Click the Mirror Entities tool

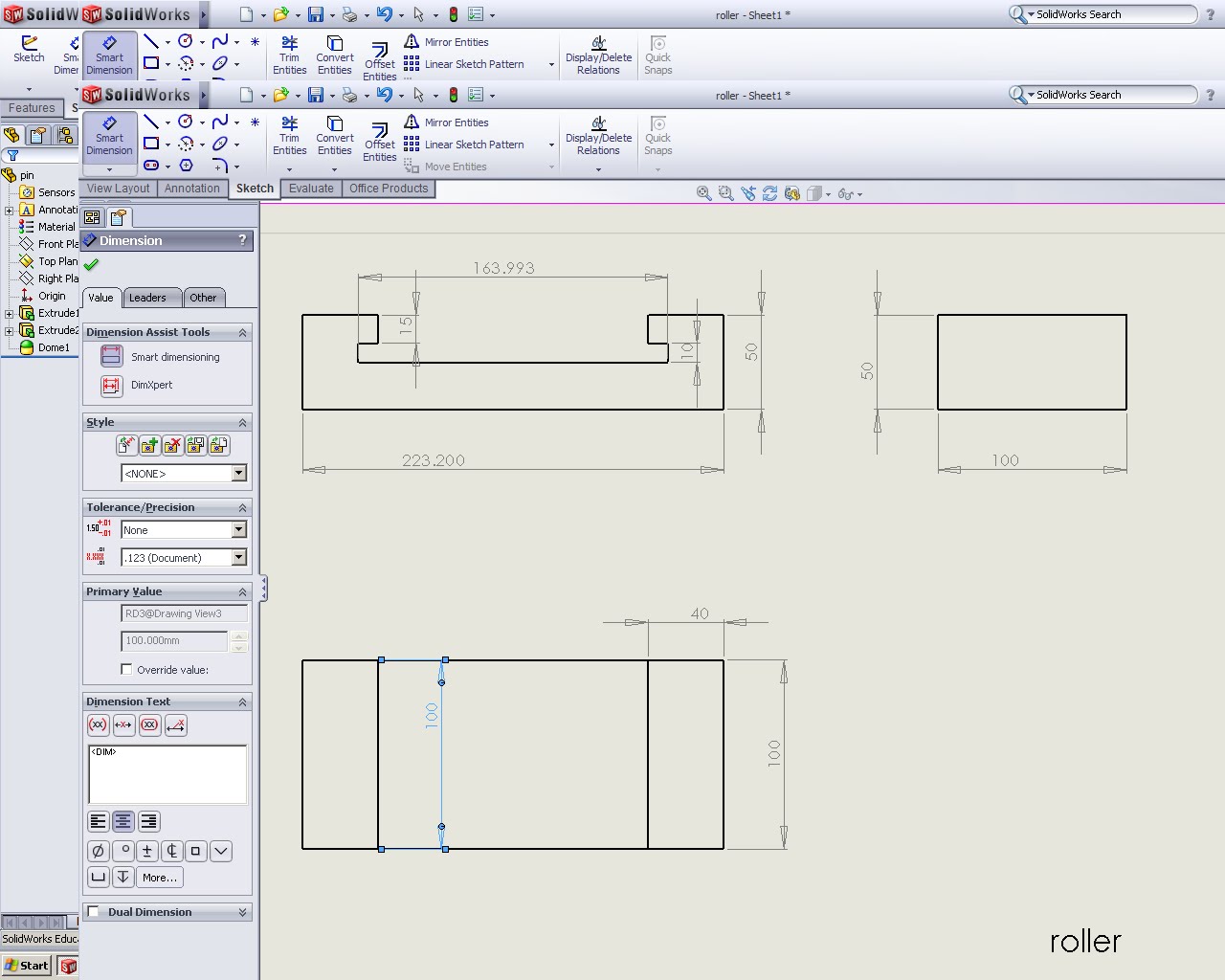(x=457, y=122)
